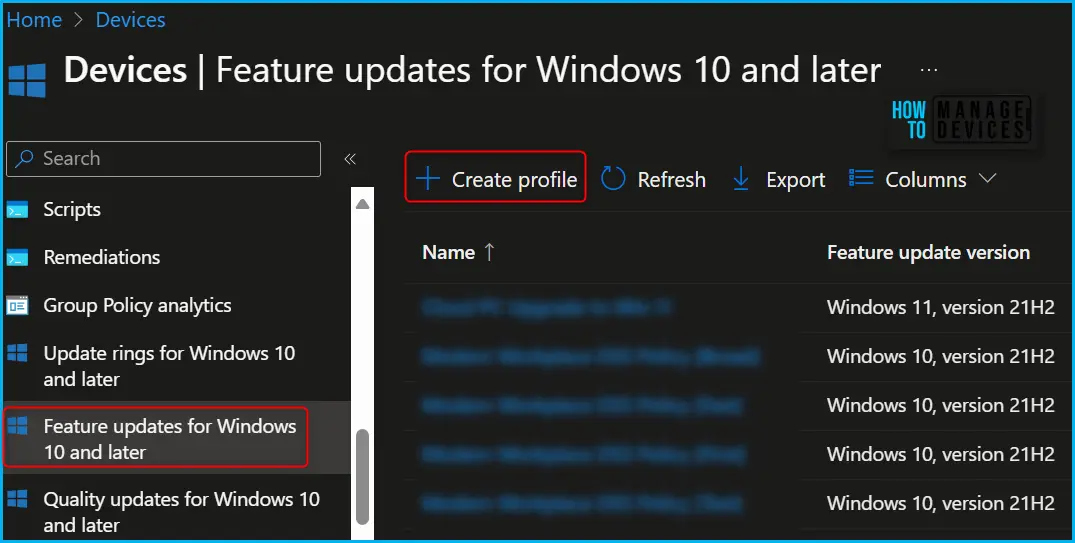This screenshot has width=1075, height=543.
Task: Select the Windows 11, version 21H2 cell
Action: click(941, 307)
